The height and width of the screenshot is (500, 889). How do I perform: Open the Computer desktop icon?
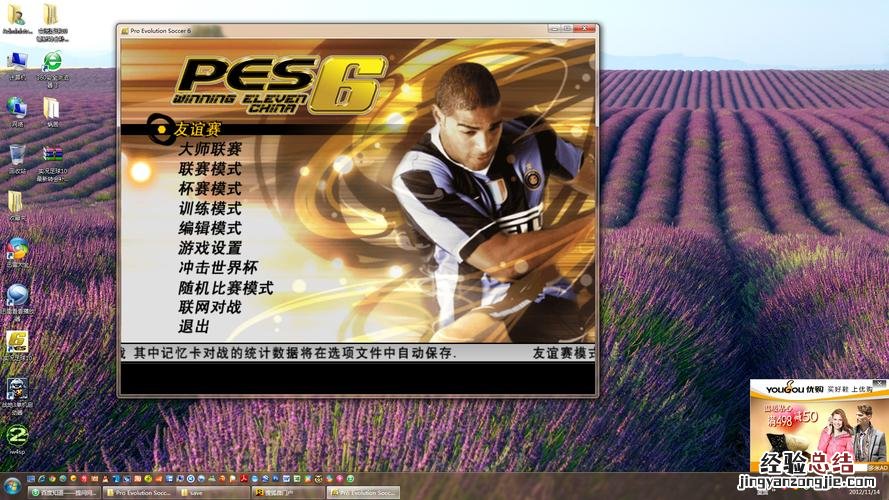coord(18,66)
